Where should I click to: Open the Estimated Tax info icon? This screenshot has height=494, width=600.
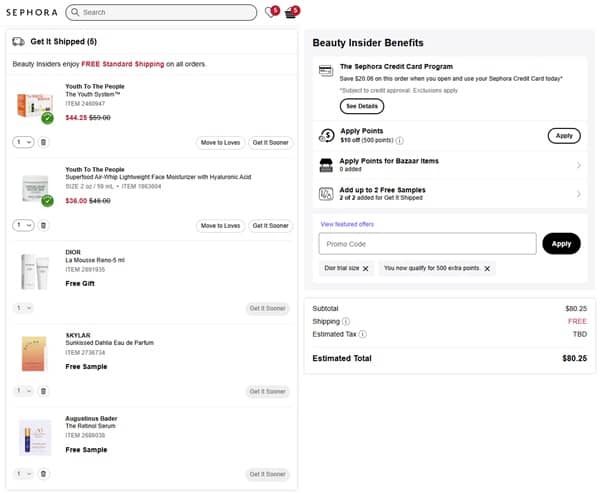click(x=363, y=334)
